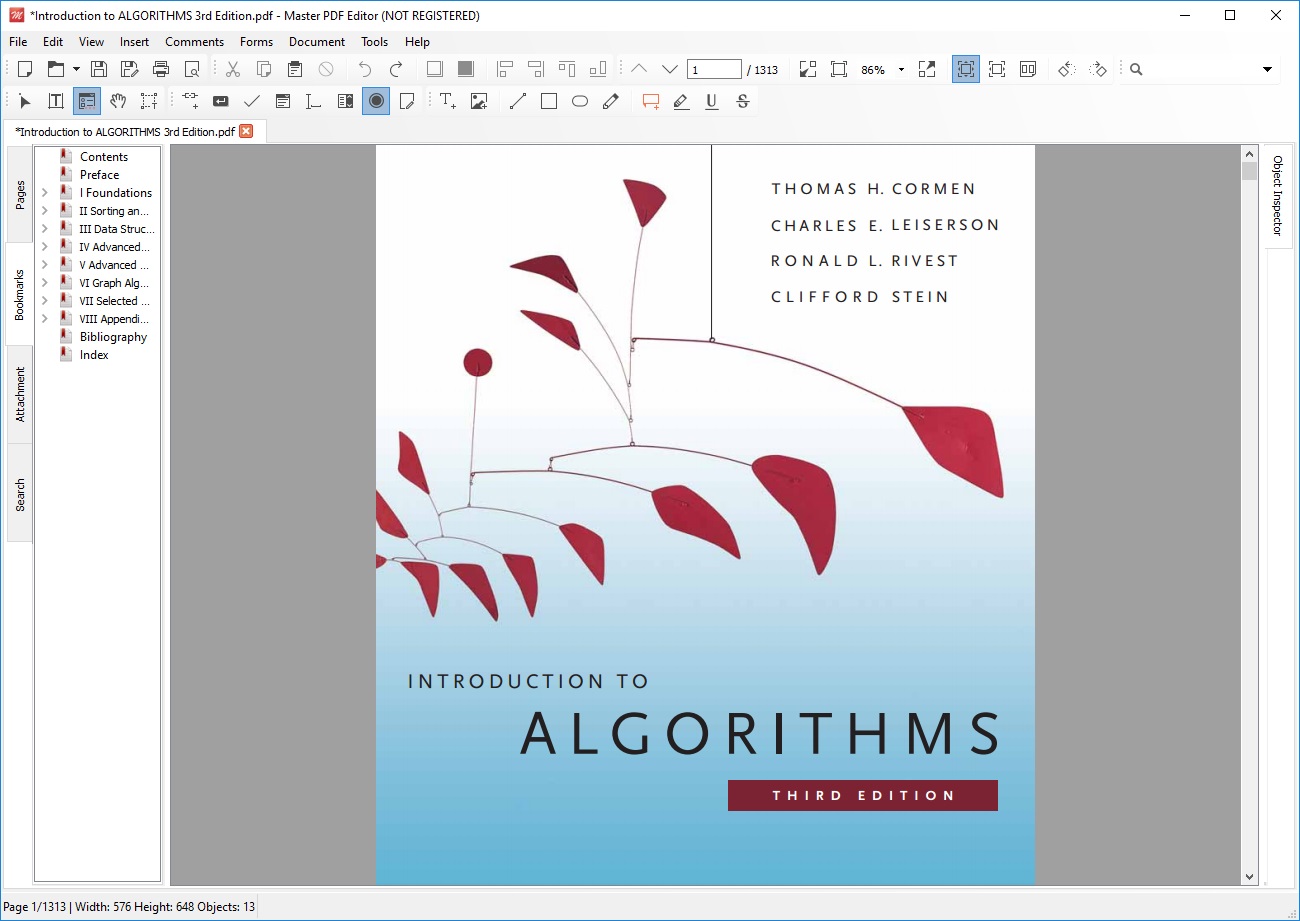Select the Ellipse drawing tool
Image resolution: width=1300 pixels, height=921 pixels.
(580, 101)
